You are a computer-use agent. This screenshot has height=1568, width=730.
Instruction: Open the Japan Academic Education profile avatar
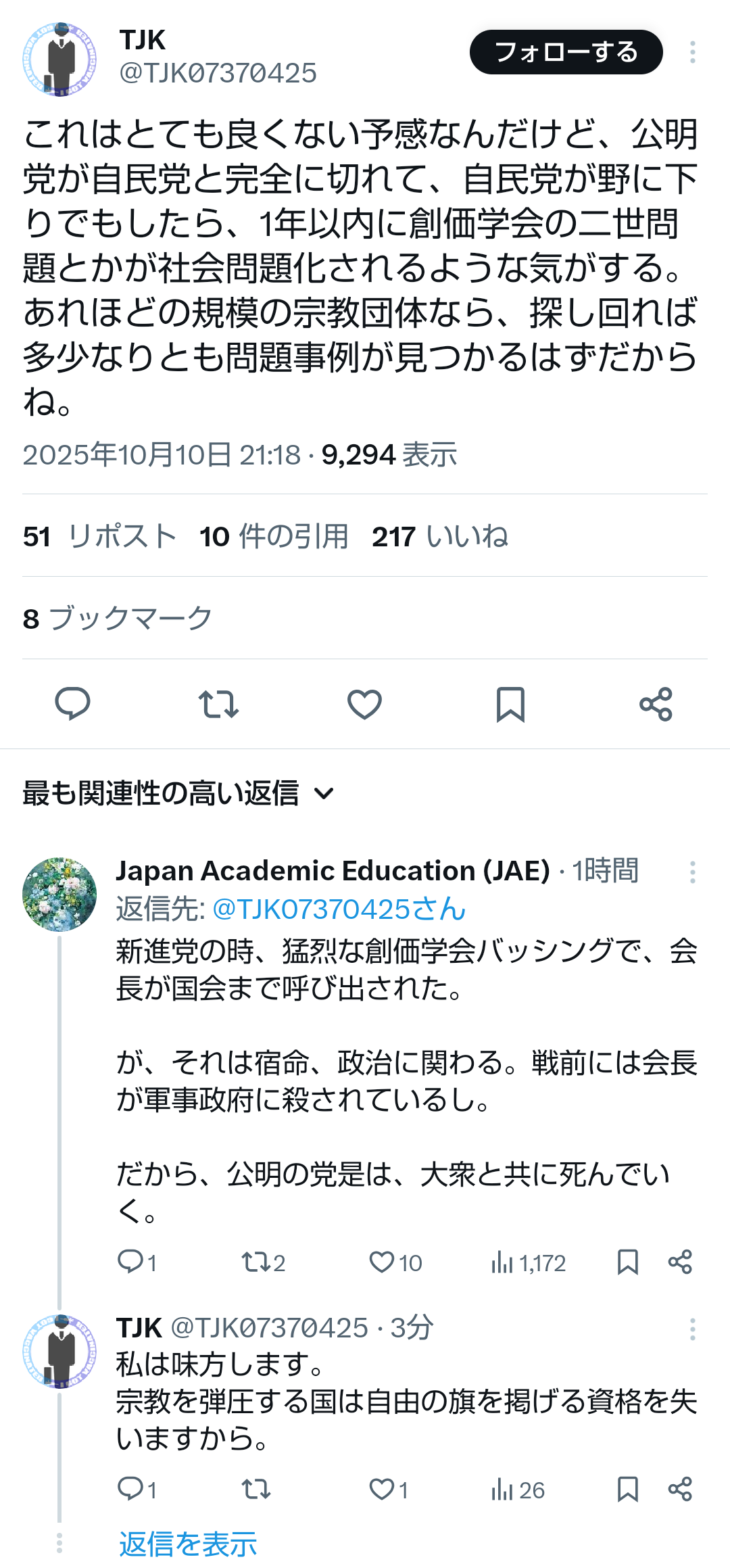click(59, 895)
